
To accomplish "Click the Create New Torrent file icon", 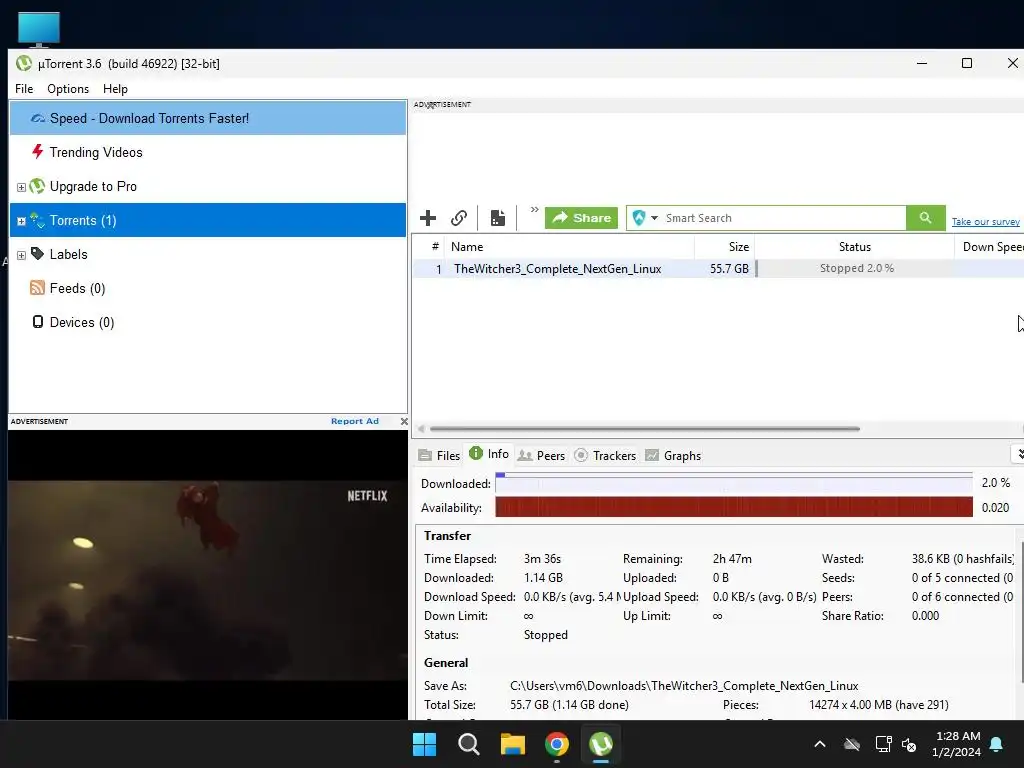I will click(x=498, y=217).
